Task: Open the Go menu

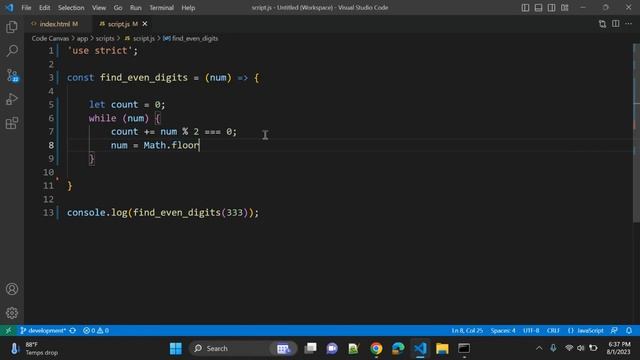Action: pyautogui.click(x=118, y=7)
